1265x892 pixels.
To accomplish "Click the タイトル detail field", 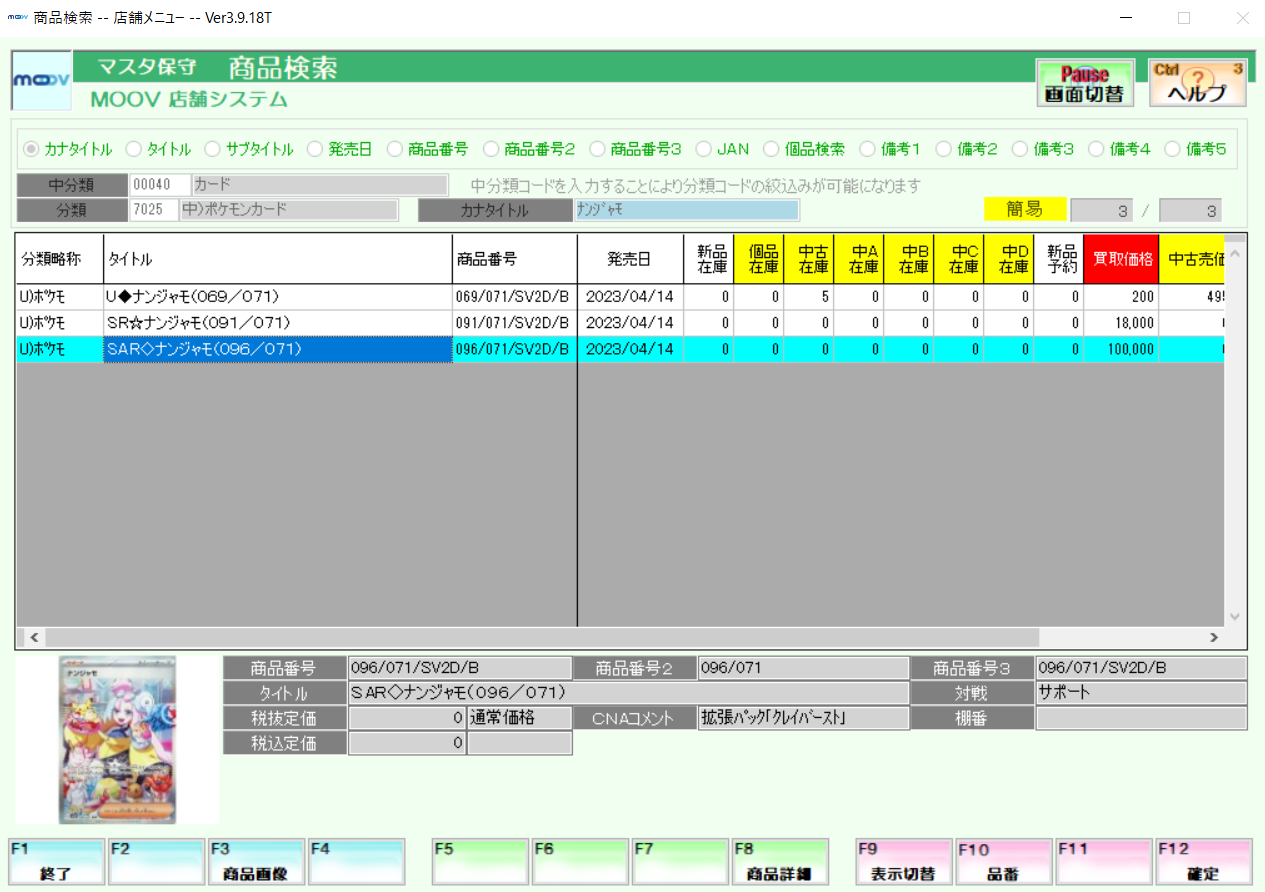I will coord(628,693).
